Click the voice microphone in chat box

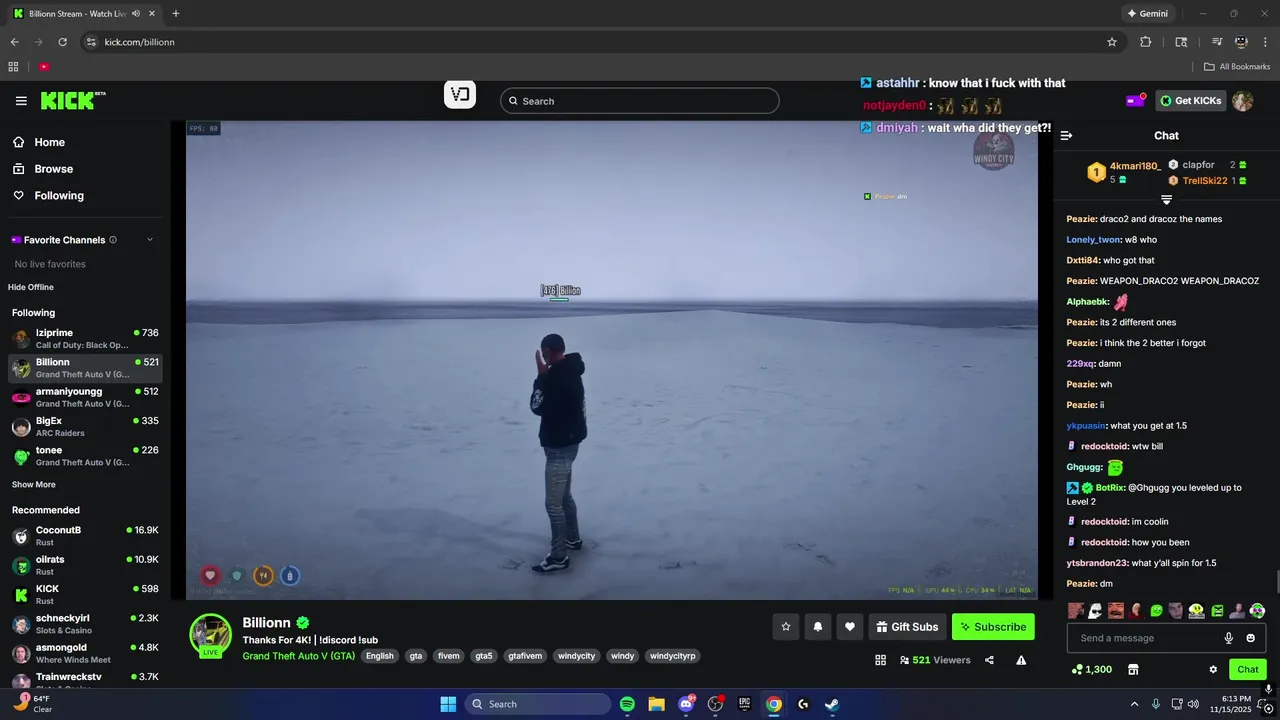[x=1229, y=638]
